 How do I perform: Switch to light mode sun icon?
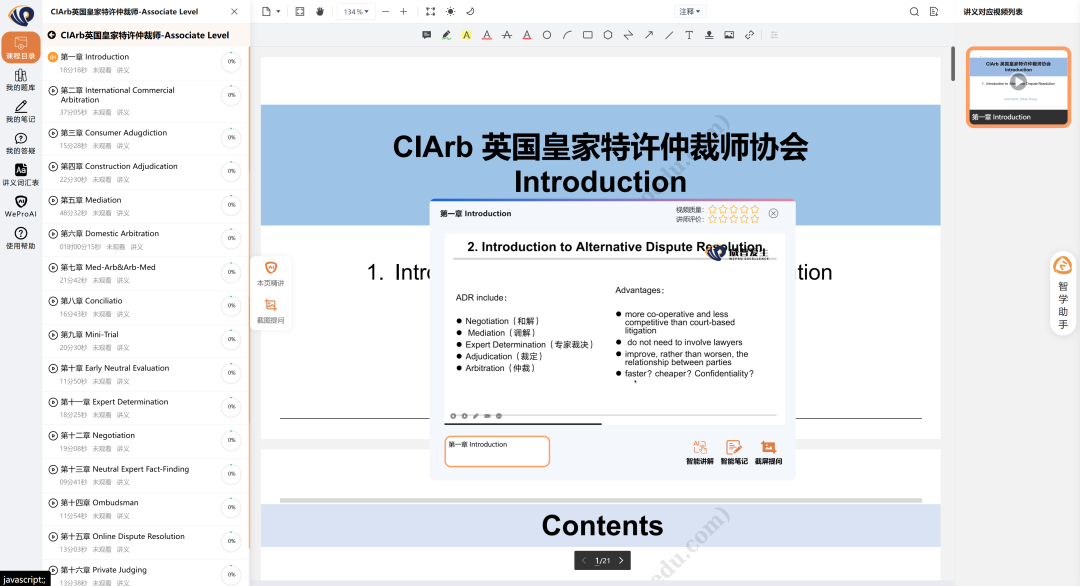click(450, 11)
